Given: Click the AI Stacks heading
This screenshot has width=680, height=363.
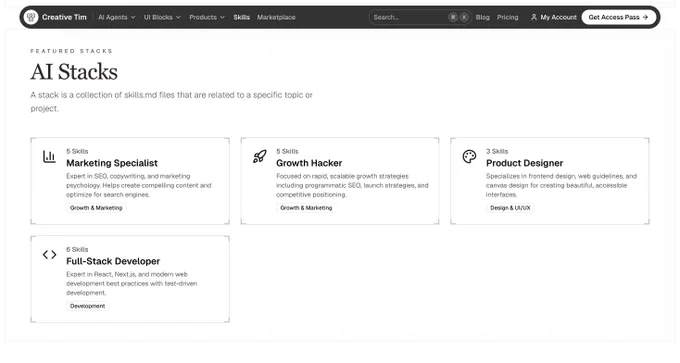Looking at the screenshot, I should coord(74,72).
